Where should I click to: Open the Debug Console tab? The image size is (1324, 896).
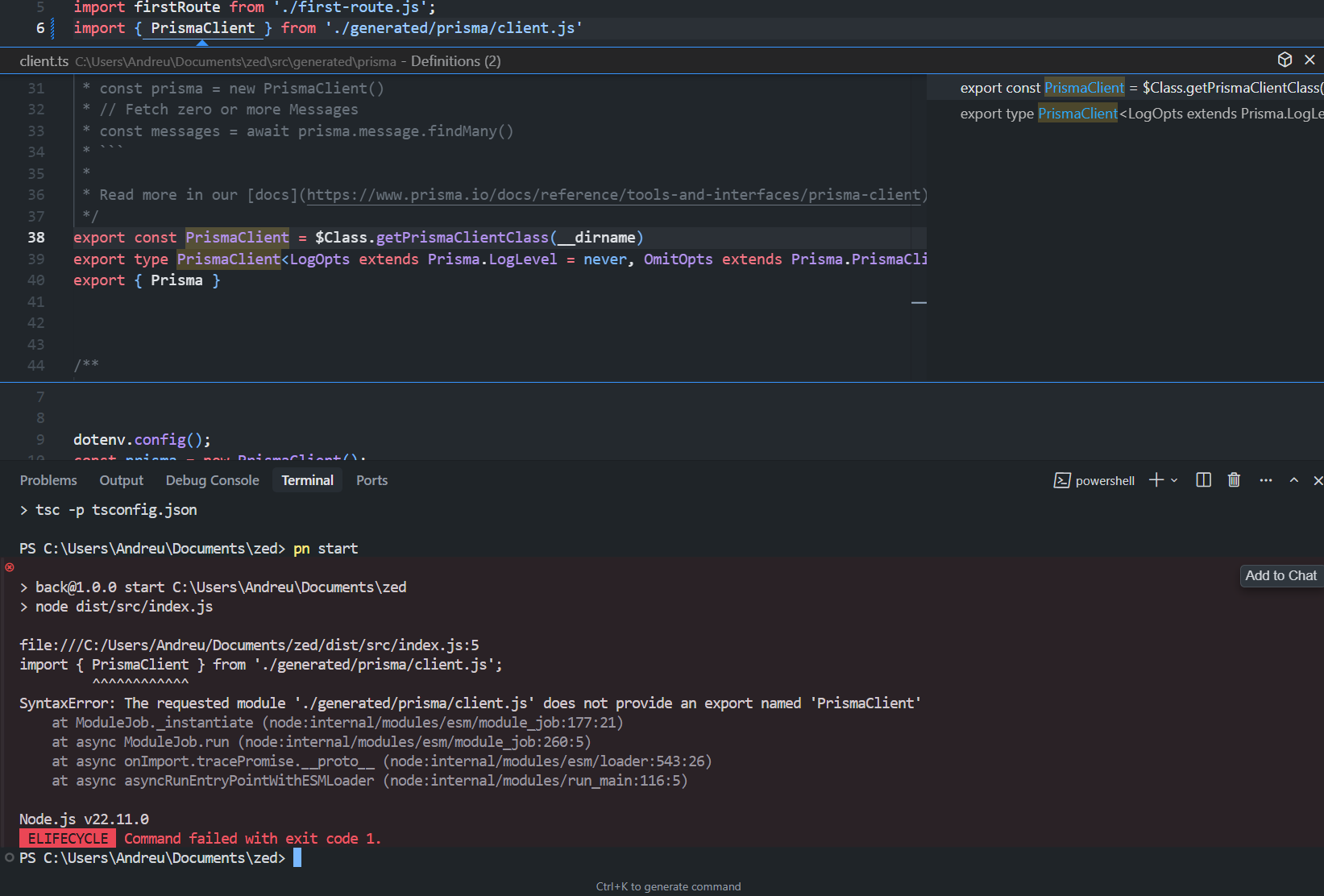213,480
